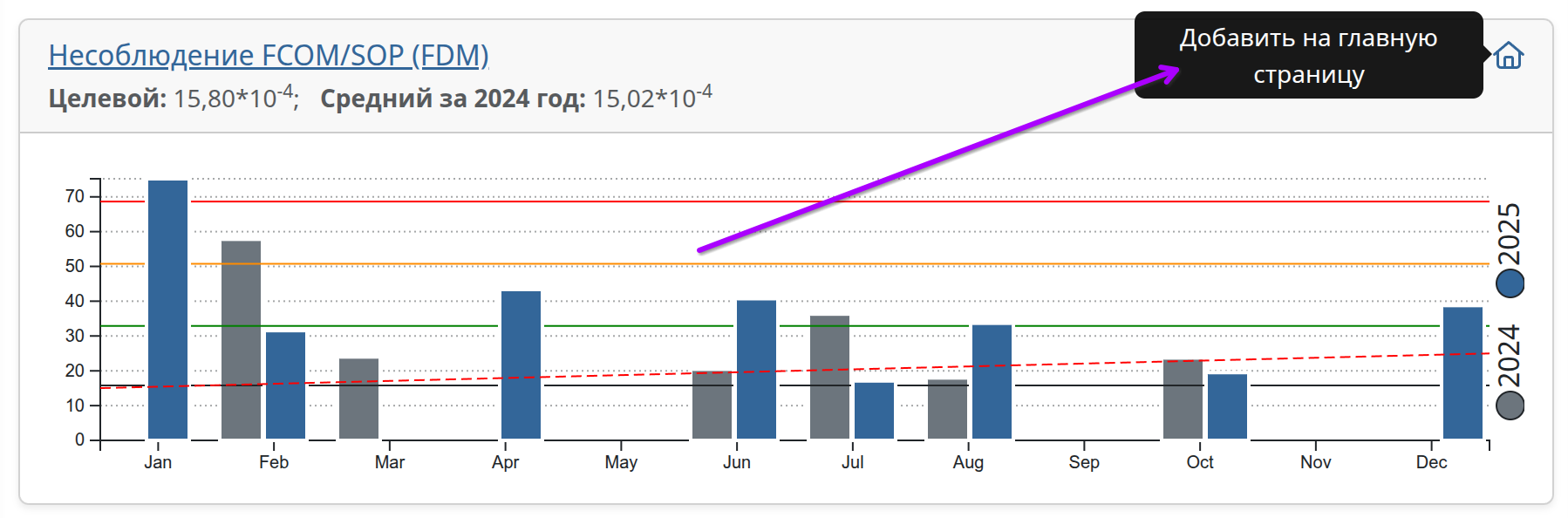Select the blue June 2025 bar
Screen dimensions: 1568x518
pos(756,370)
